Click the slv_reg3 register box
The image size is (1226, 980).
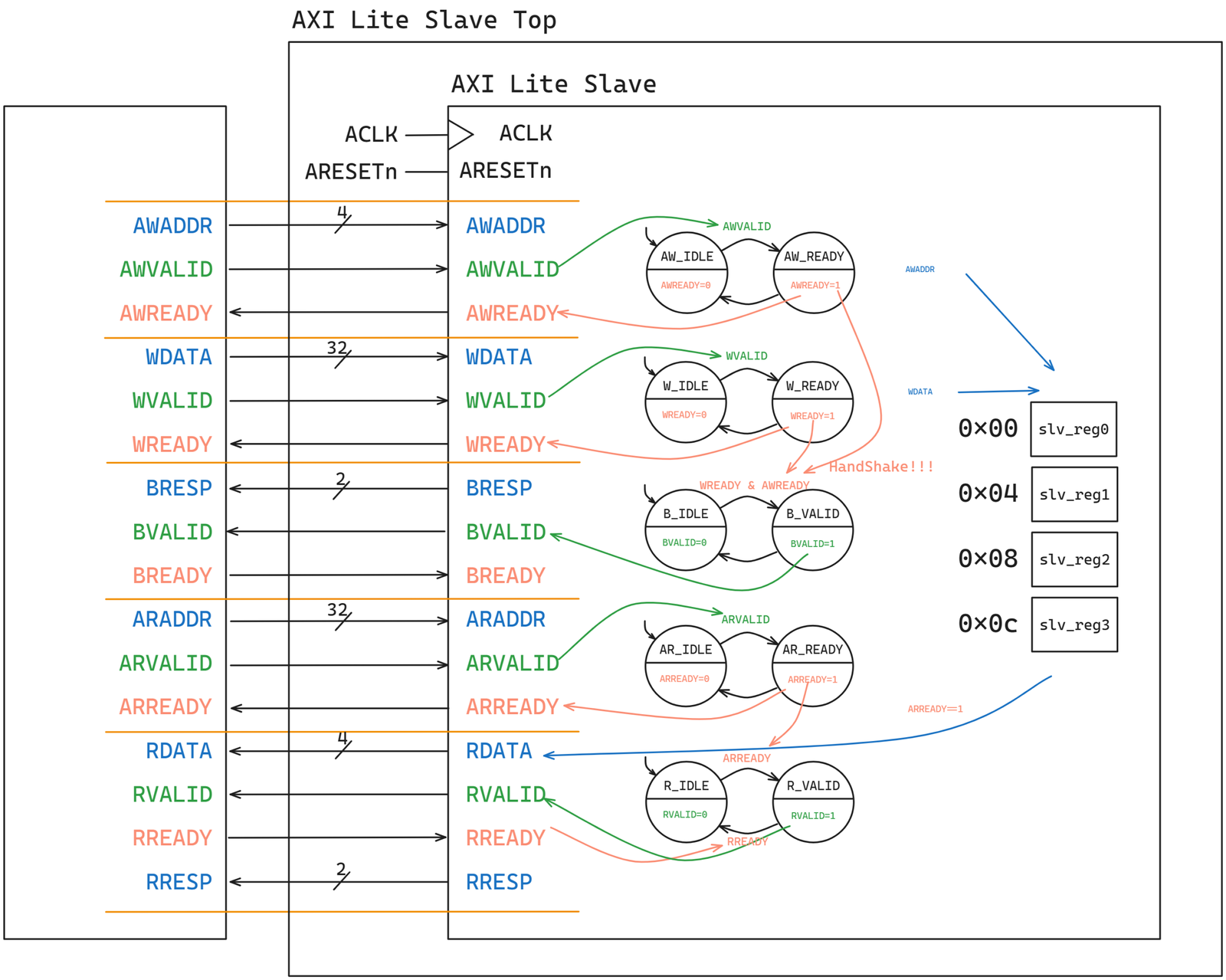[x=1074, y=624]
